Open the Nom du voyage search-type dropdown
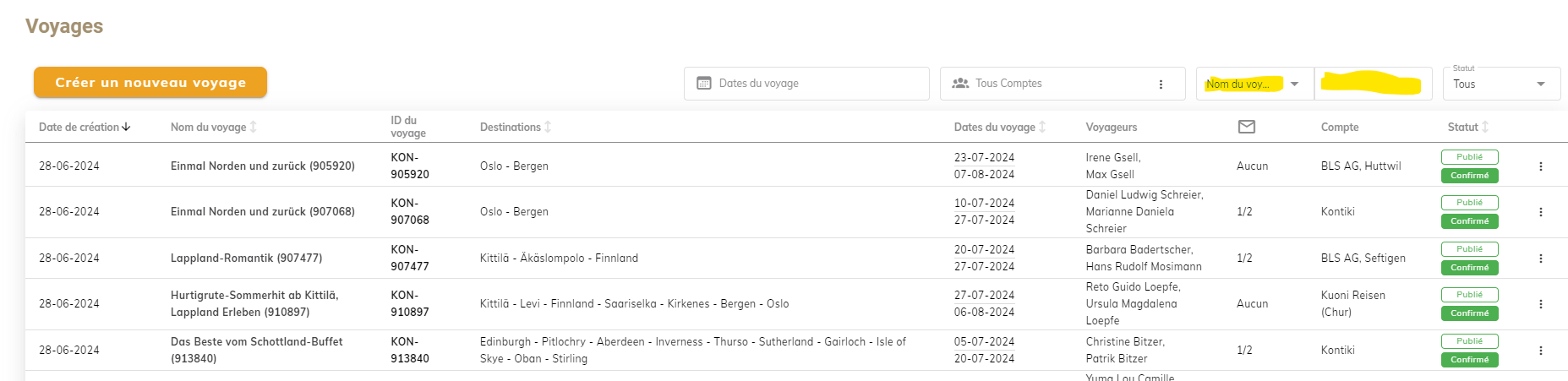 click(x=1294, y=84)
